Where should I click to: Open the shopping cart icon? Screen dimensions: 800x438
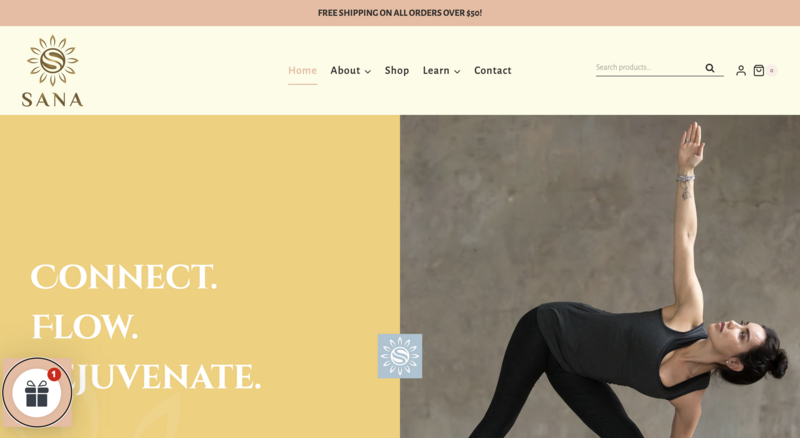759,70
